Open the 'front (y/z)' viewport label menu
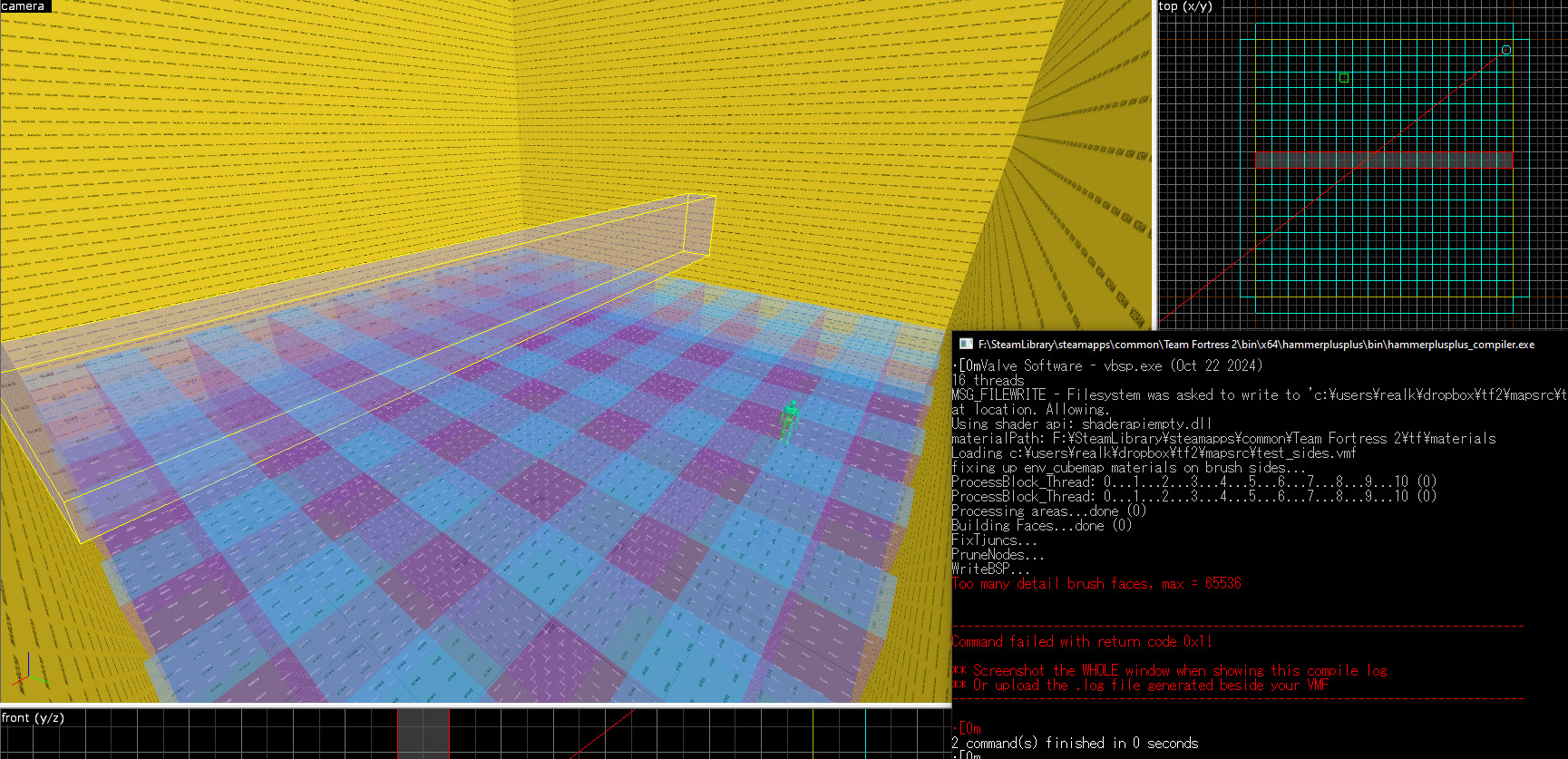Screen dimensions: 1568x759 [x=33, y=717]
